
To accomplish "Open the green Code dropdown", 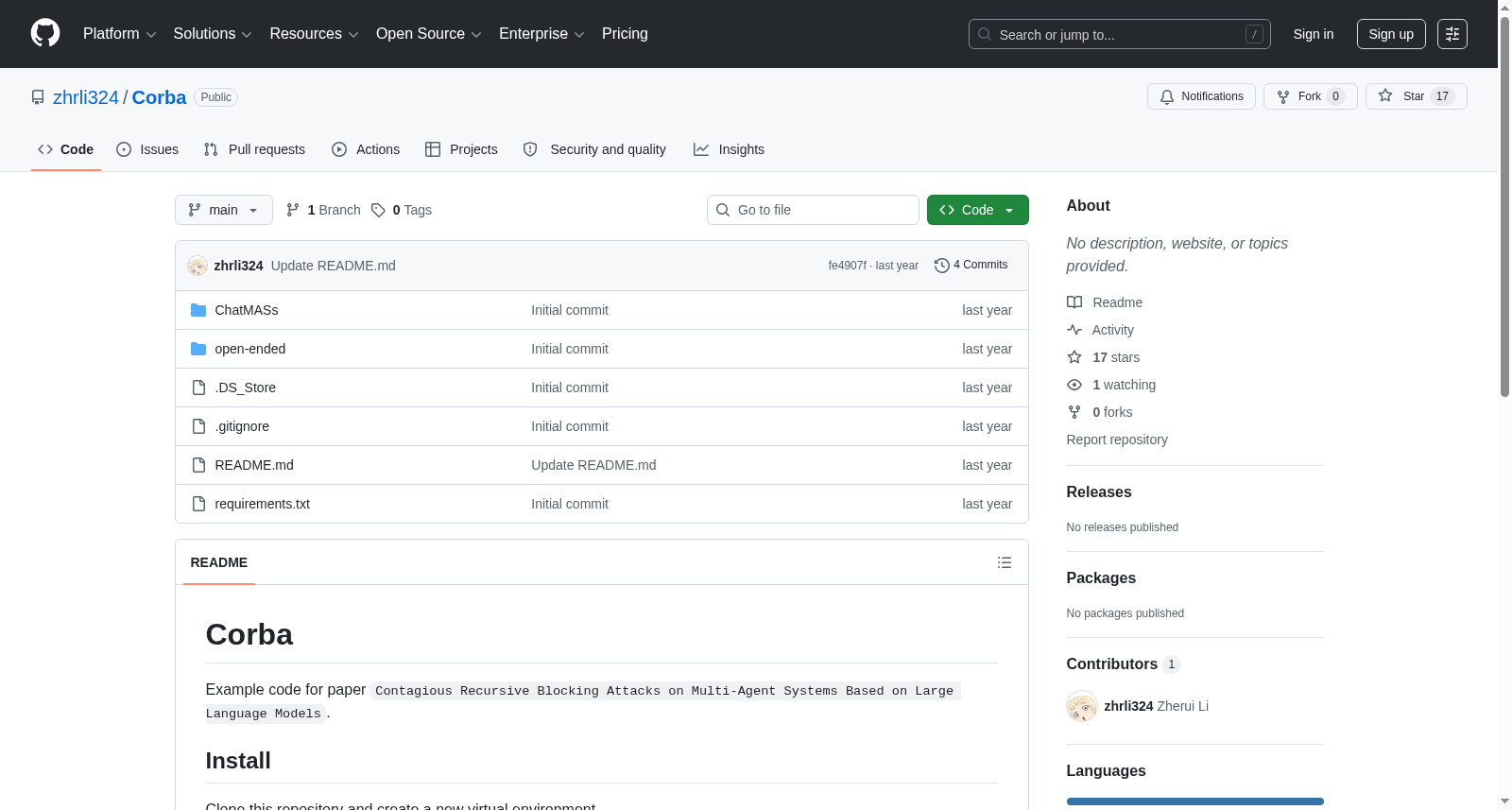I will (x=977, y=210).
